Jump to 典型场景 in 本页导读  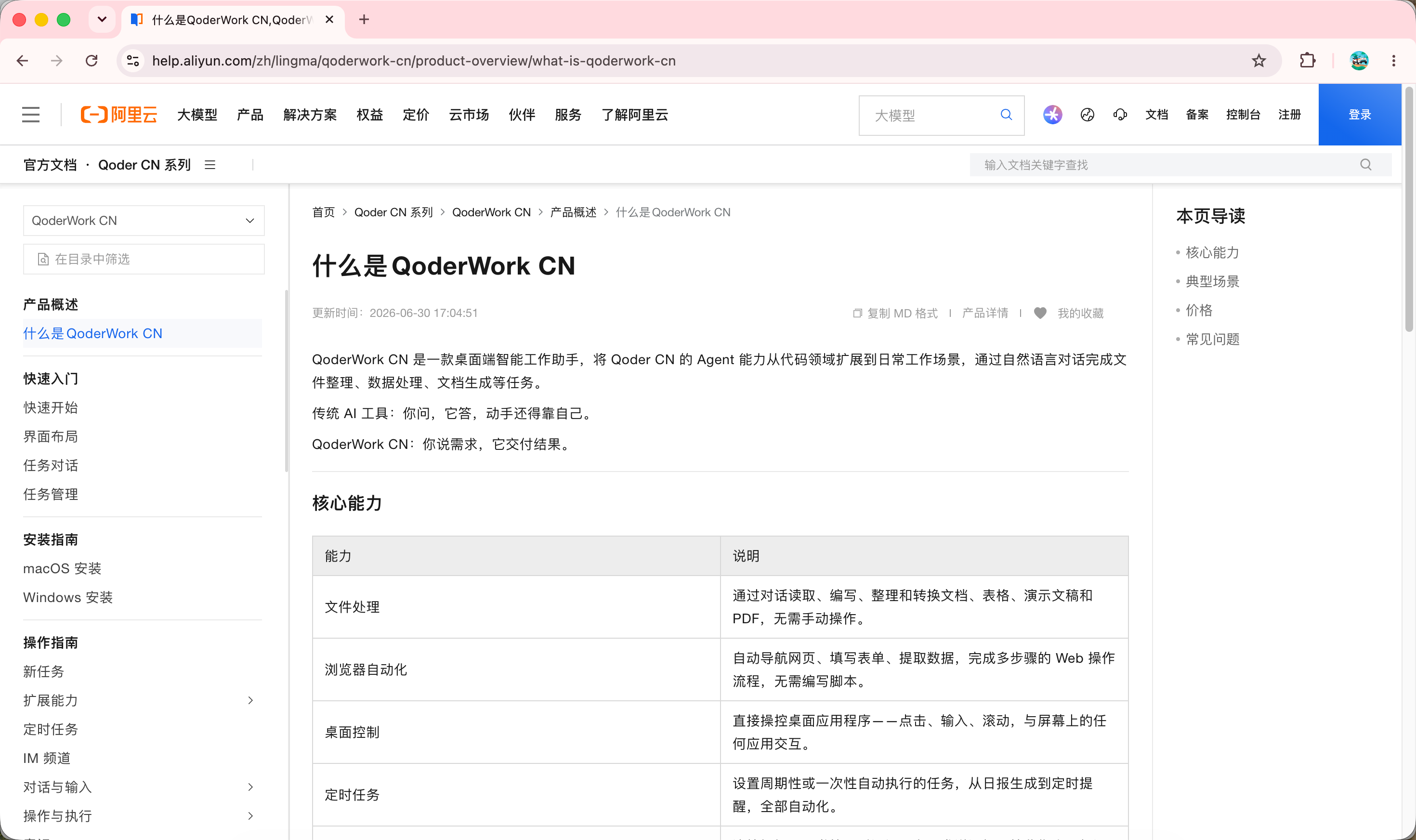(x=1212, y=281)
